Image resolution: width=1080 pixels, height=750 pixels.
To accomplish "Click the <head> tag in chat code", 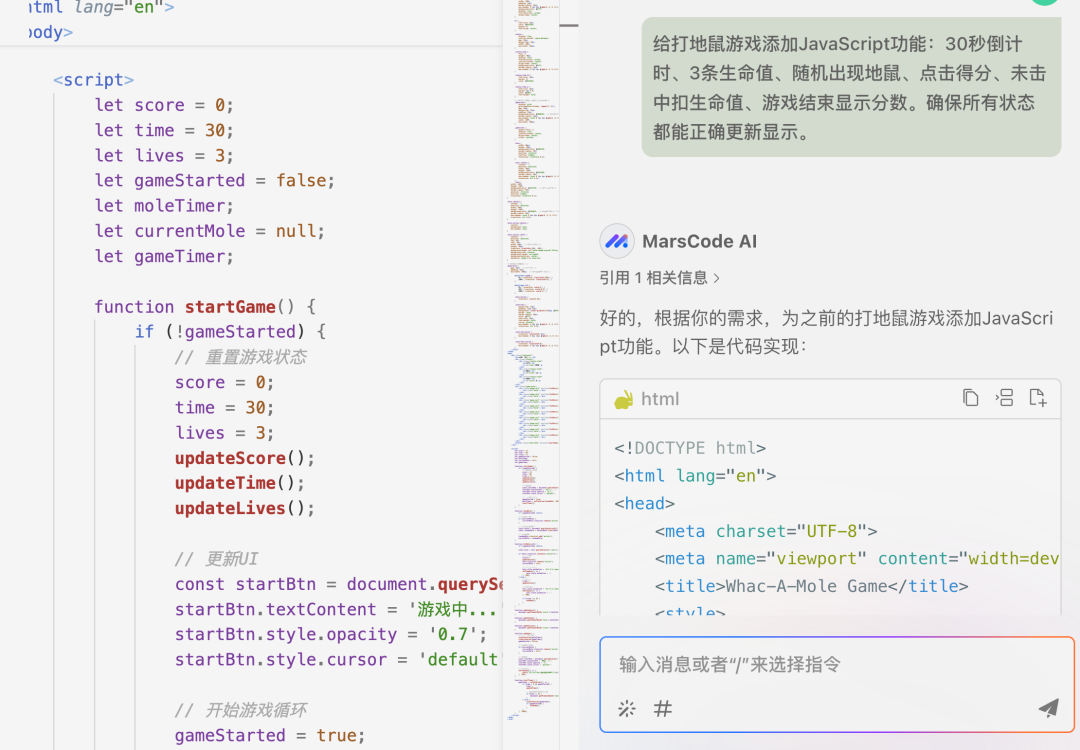I will tap(645, 503).
